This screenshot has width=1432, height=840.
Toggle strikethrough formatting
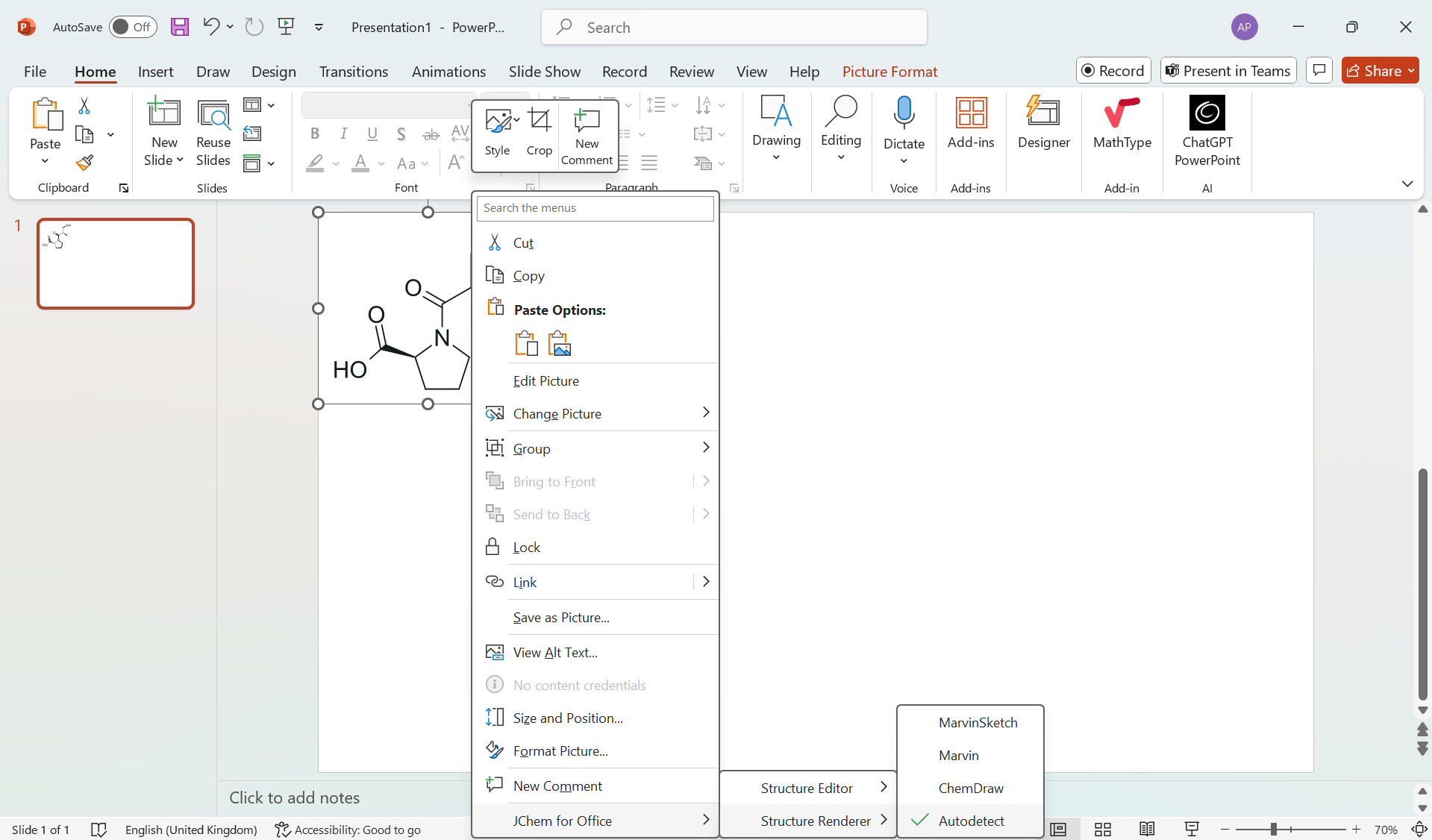coord(431,134)
